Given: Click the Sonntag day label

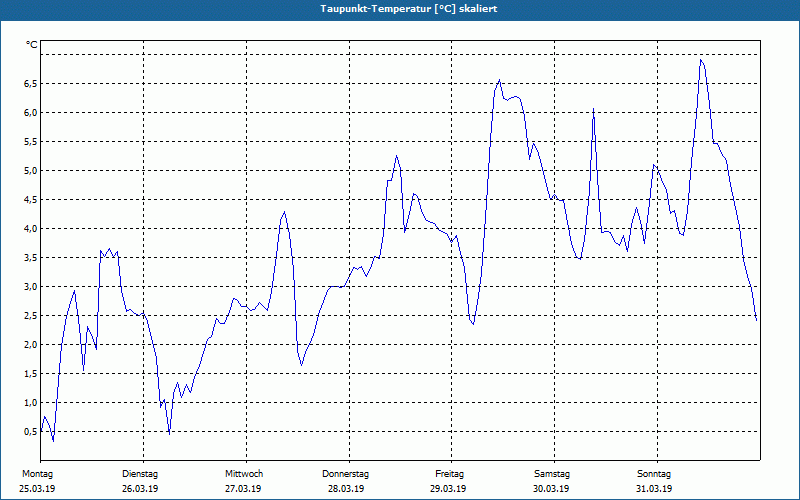Looking at the screenshot, I should [x=654, y=474].
